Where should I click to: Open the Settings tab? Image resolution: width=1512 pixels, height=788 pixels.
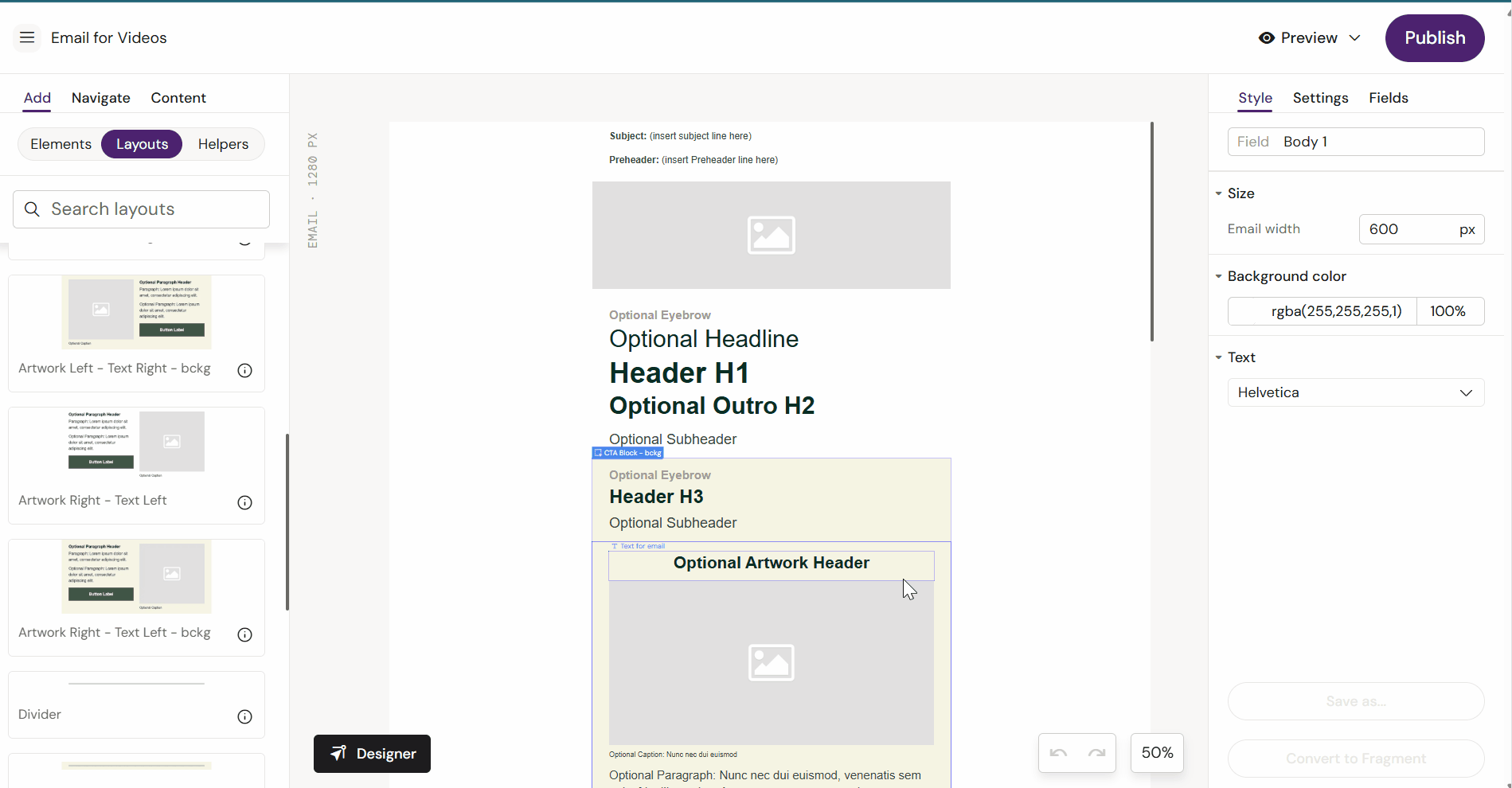click(1320, 98)
